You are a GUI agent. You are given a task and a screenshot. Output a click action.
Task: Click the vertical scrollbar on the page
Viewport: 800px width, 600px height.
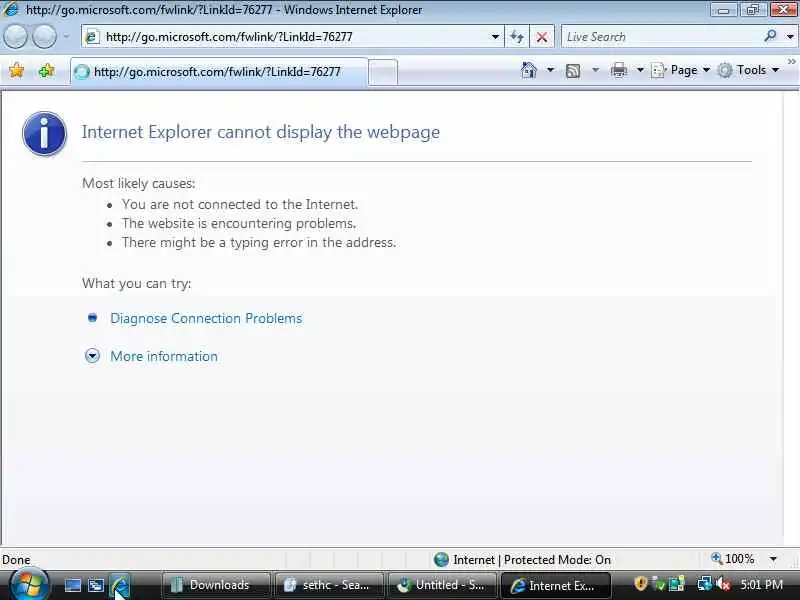click(791, 319)
